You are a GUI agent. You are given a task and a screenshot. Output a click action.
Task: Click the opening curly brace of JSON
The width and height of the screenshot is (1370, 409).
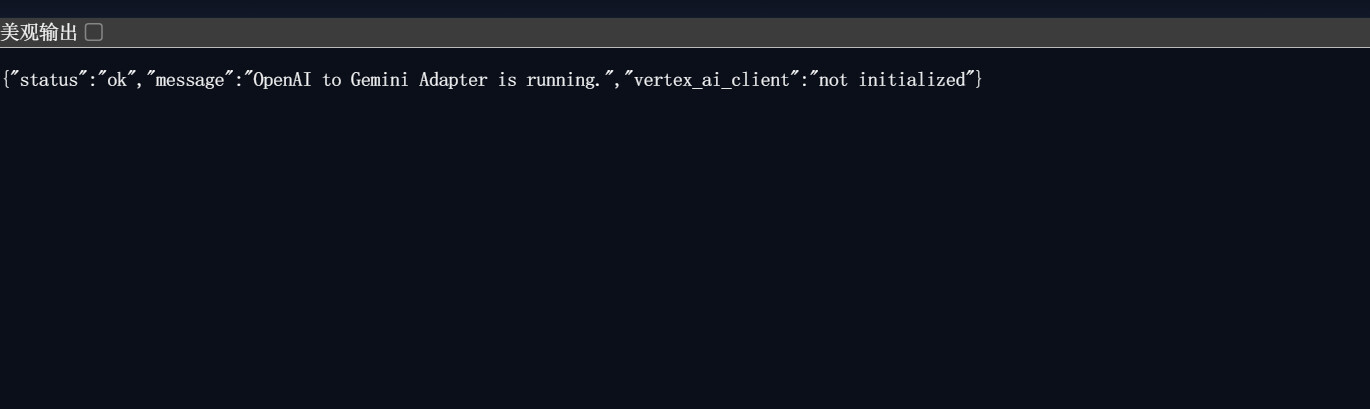[5, 80]
